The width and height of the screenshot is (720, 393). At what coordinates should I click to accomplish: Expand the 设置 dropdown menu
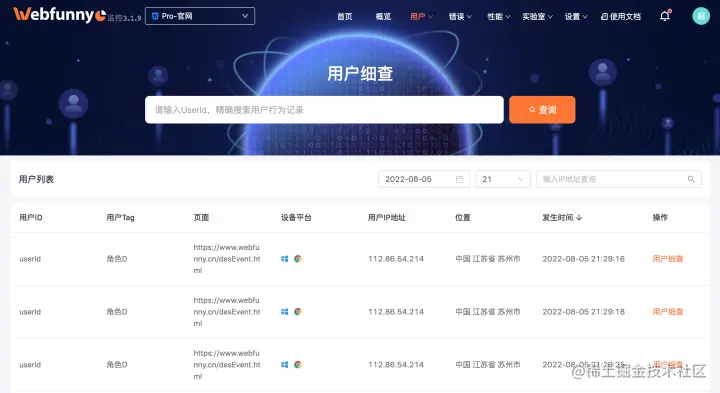[576, 17]
